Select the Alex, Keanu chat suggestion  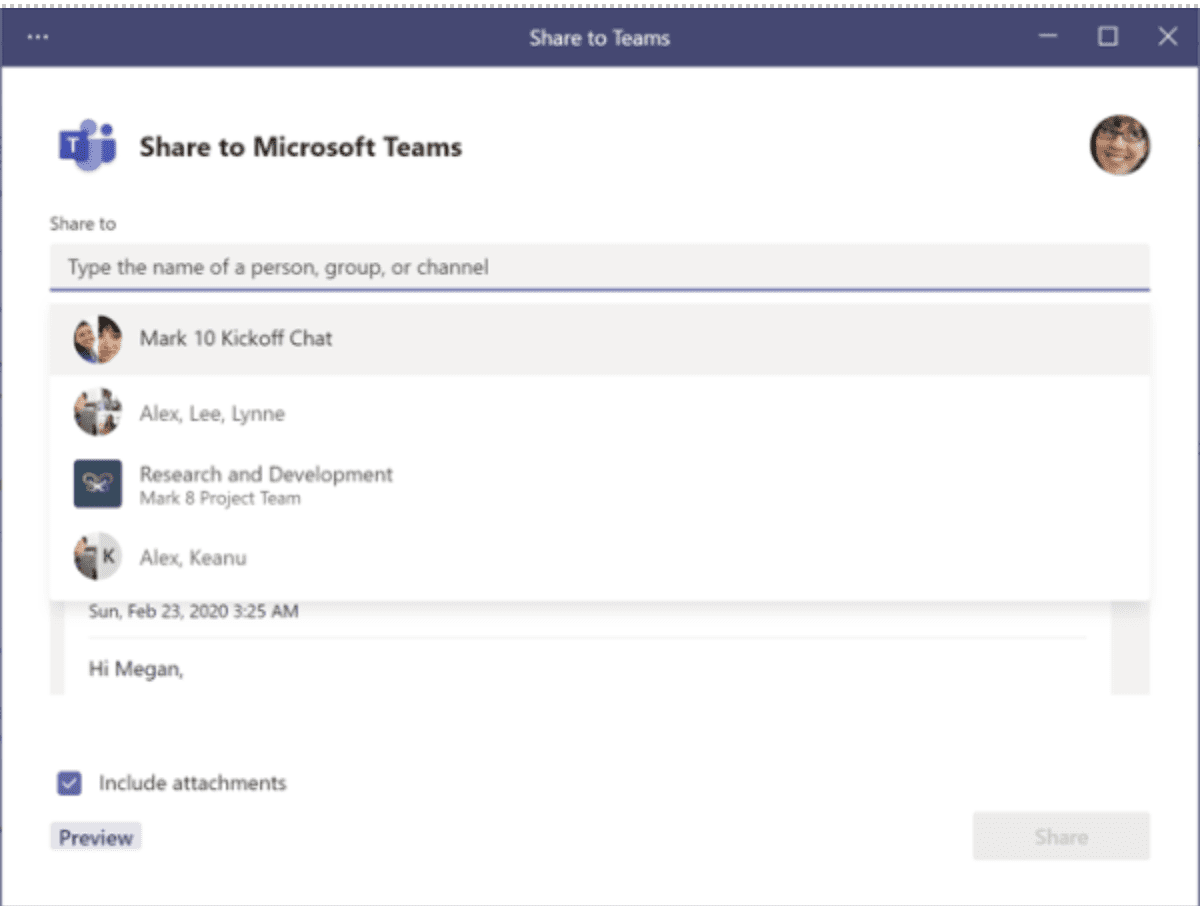pyautogui.click(x=600, y=556)
